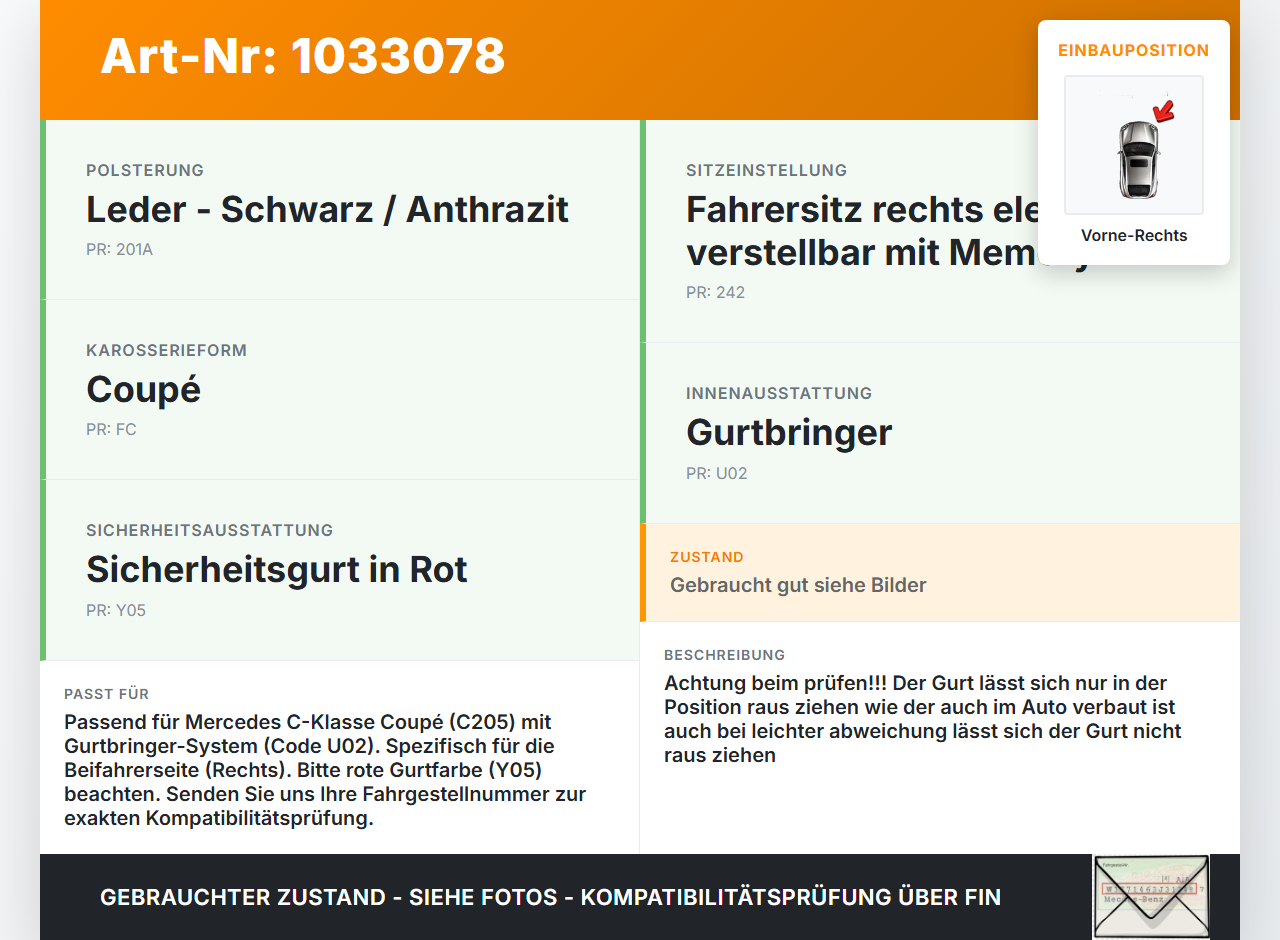This screenshot has width=1280, height=940.
Task: Click Leder - Schwarz / Anthrazit value
Action: click(327, 210)
